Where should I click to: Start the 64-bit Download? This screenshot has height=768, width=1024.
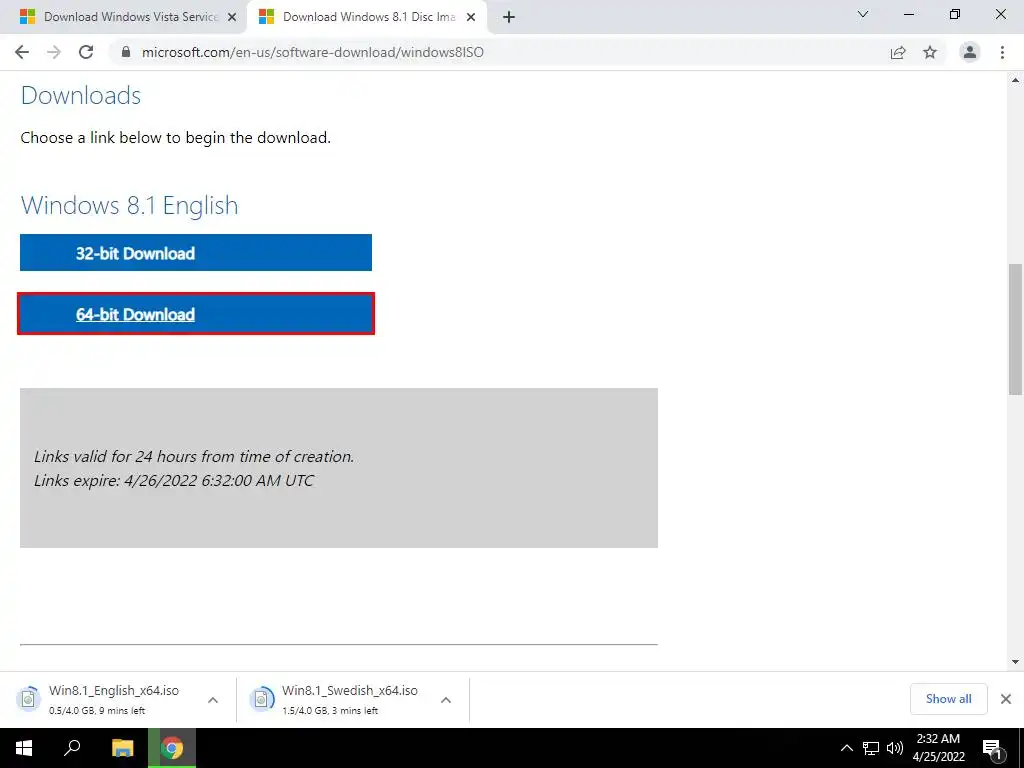pyautogui.click(x=196, y=314)
